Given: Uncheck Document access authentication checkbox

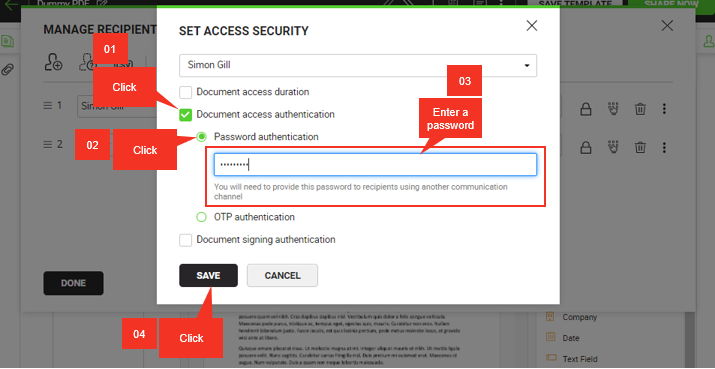Looking at the screenshot, I should pos(185,115).
